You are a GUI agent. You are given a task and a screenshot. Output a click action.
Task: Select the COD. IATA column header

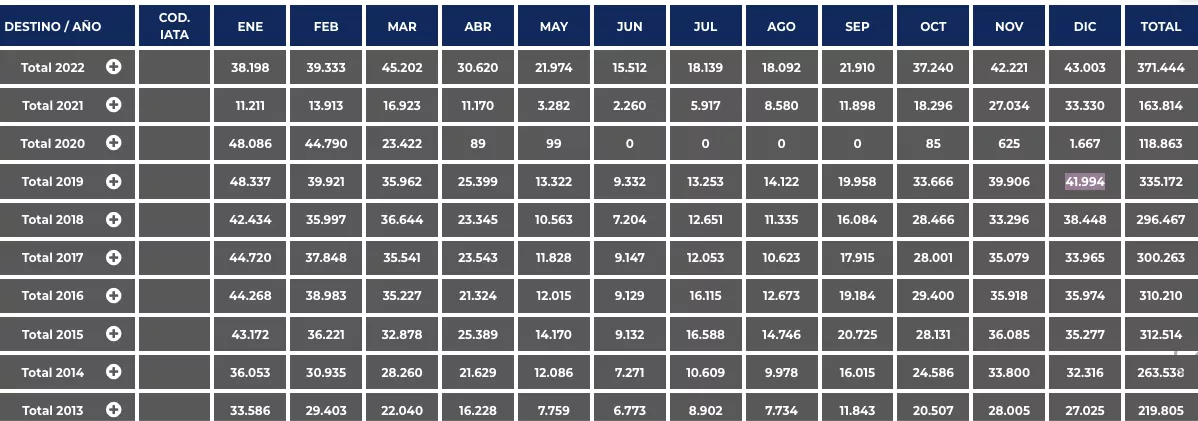(174, 27)
